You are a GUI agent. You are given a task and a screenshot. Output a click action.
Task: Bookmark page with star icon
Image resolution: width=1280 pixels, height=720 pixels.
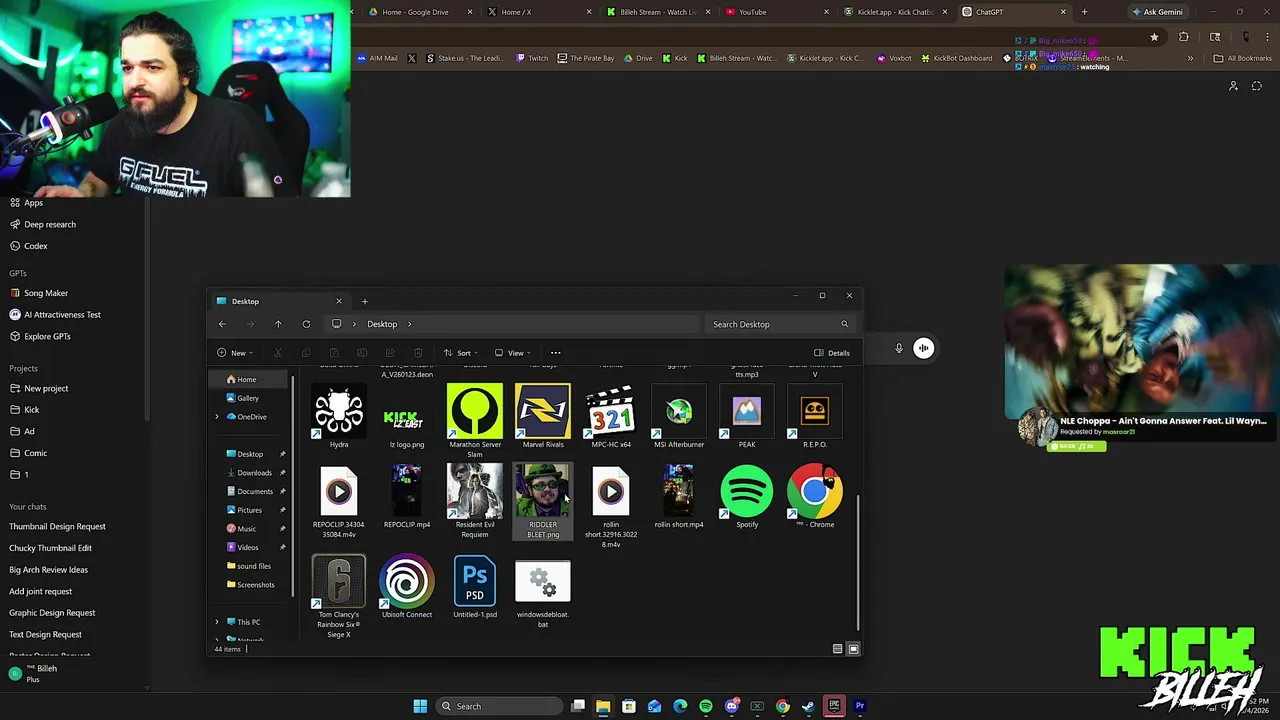pyautogui.click(x=1154, y=37)
